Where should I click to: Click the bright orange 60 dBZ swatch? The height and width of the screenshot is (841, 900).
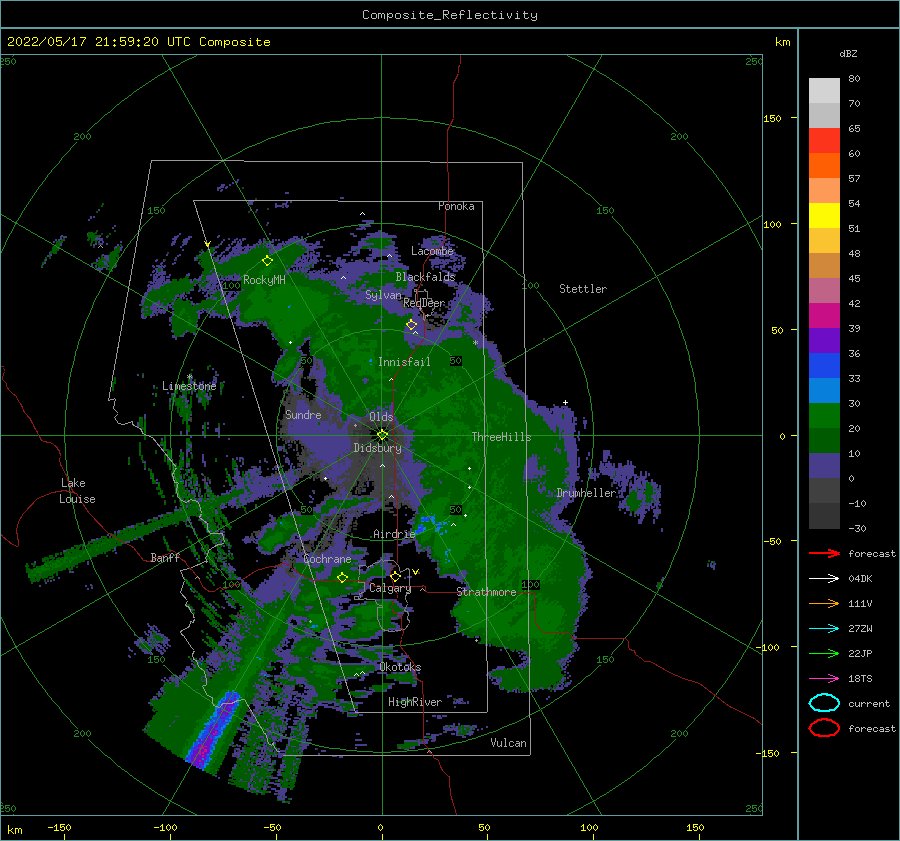pyautogui.click(x=824, y=165)
